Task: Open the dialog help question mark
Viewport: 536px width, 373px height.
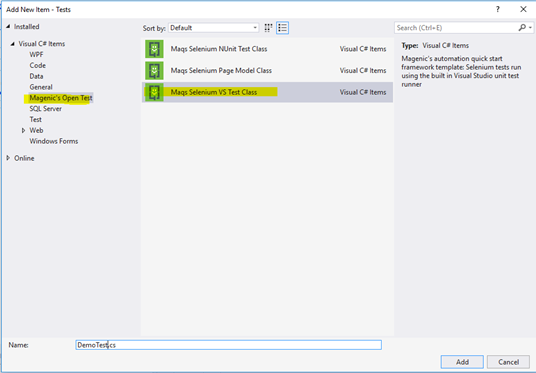Action: click(x=498, y=9)
